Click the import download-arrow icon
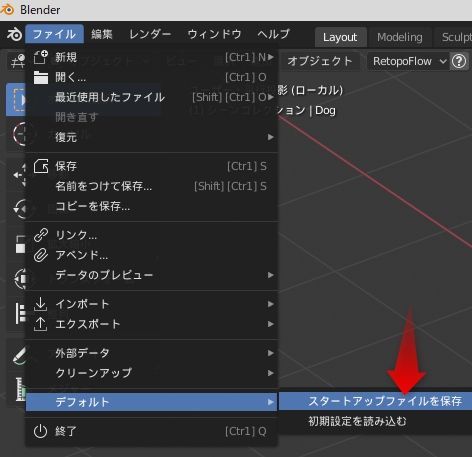This screenshot has height=457, width=472. coord(40,304)
